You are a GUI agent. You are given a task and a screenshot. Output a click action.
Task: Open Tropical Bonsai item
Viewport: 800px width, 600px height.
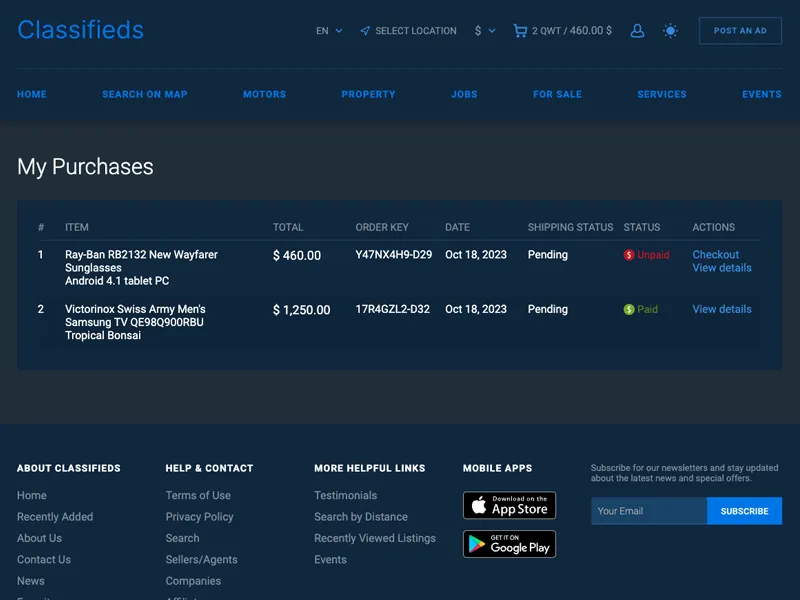(103, 335)
